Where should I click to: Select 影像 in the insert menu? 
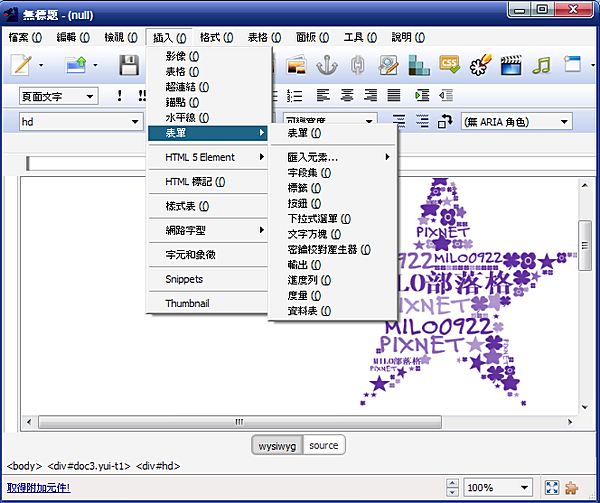click(x=207, y=56)
